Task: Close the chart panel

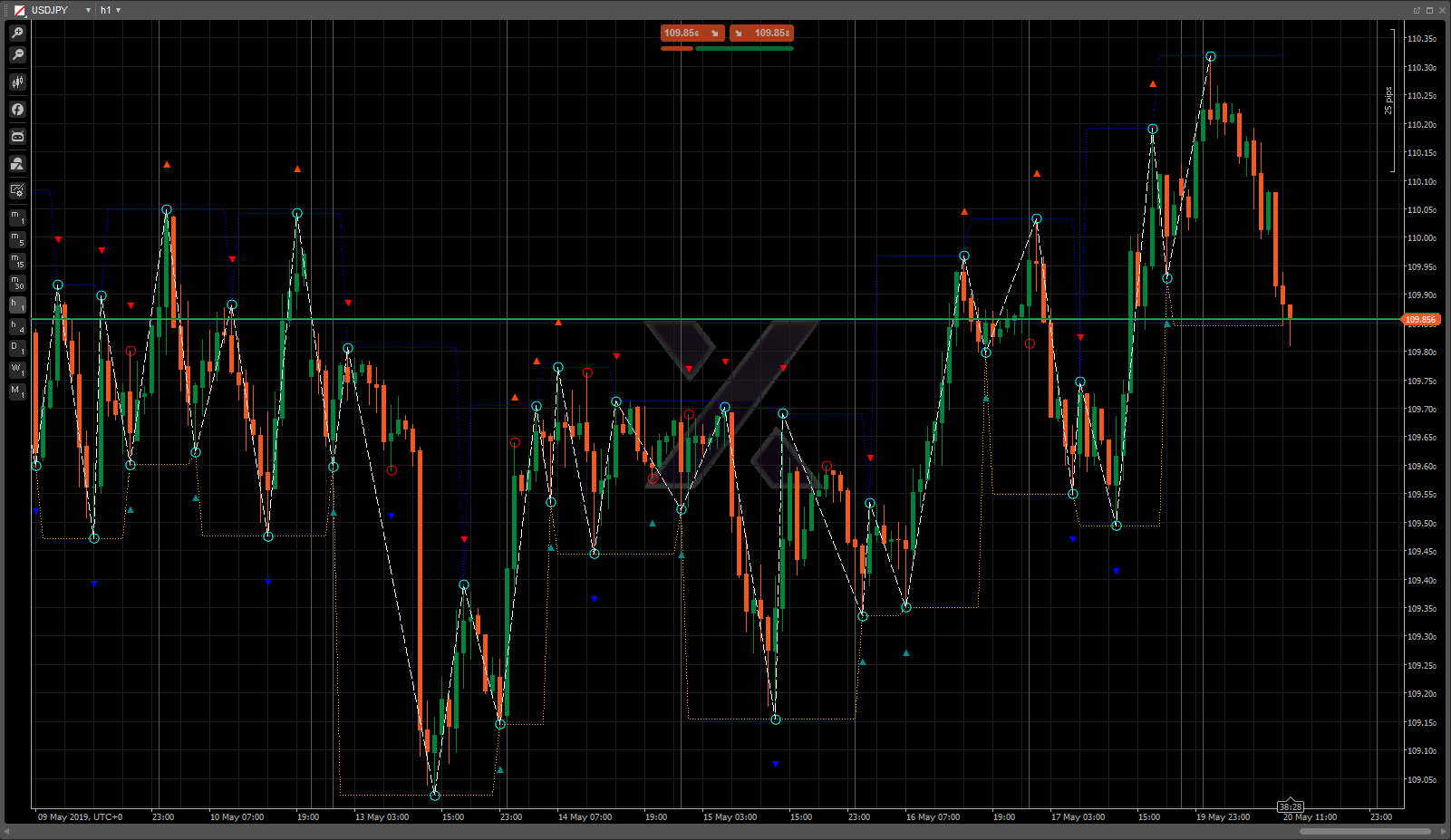Action: (1442, 10)
